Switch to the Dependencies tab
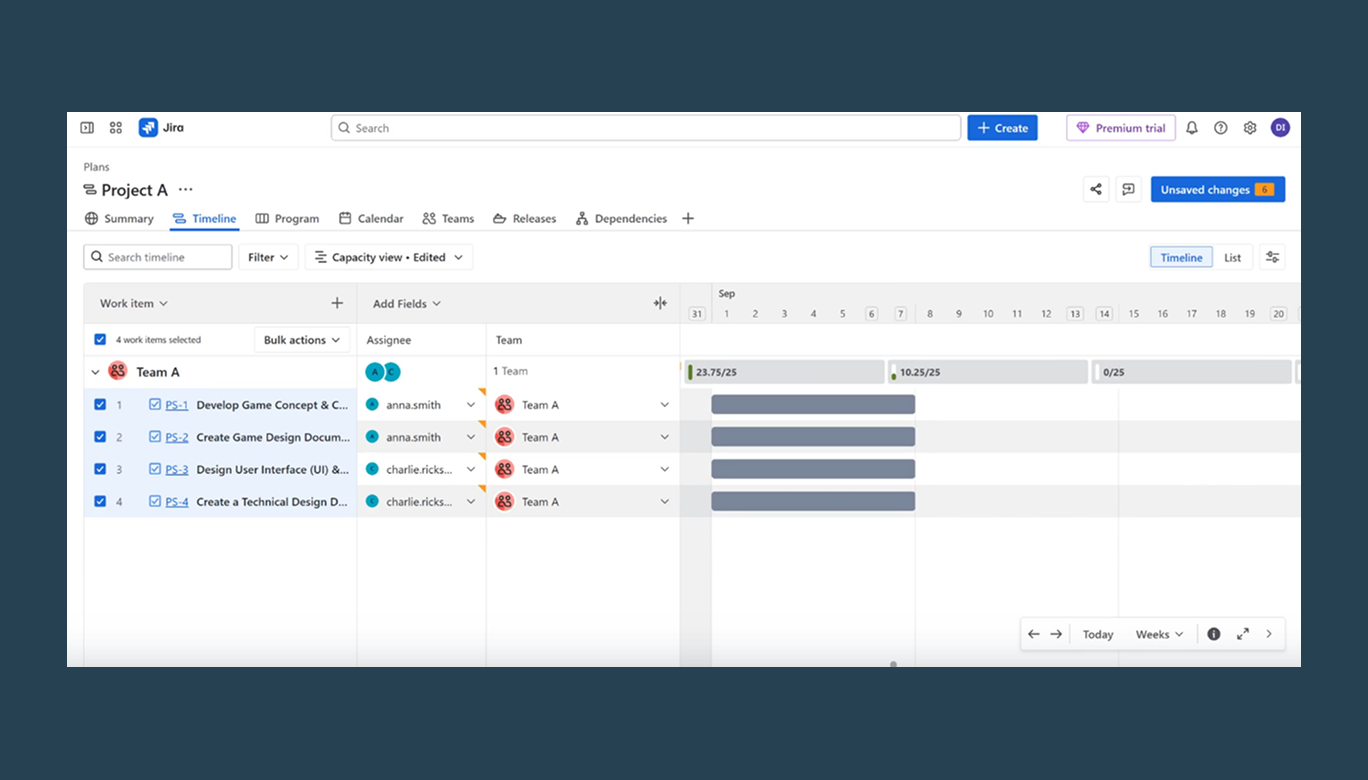 click(621, 218)
